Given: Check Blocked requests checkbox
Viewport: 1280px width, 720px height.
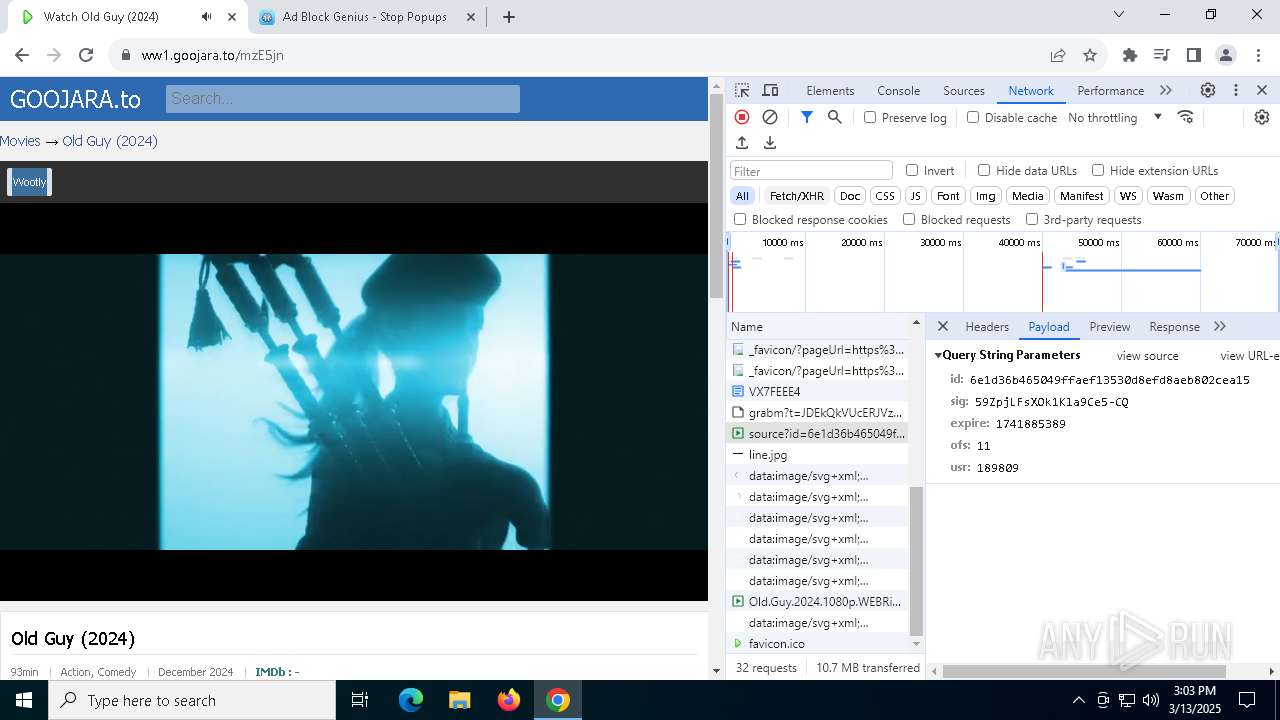Looking at the screenshot, I should [909, 219].
